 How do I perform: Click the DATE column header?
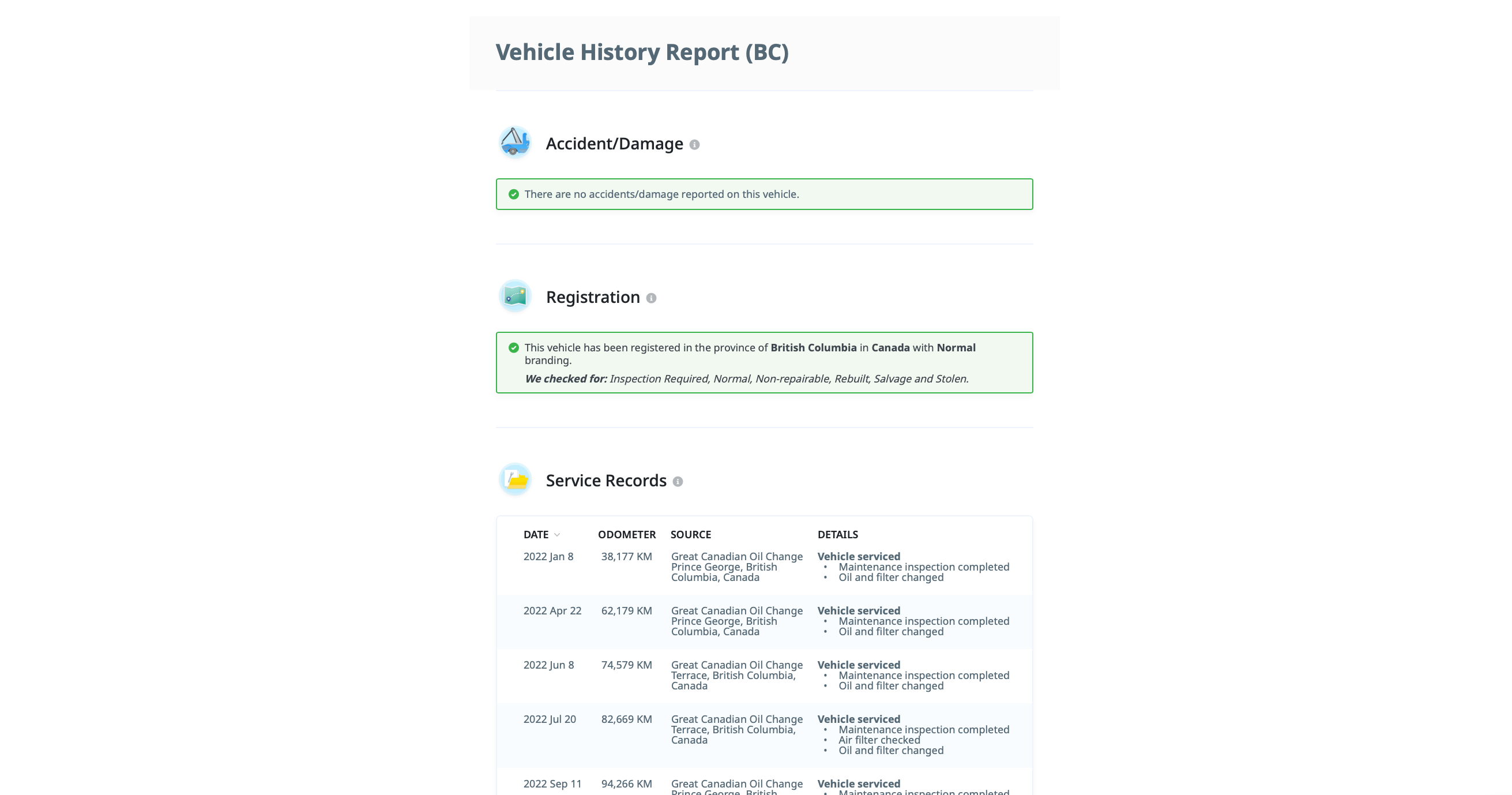click(x=536, y=534)
